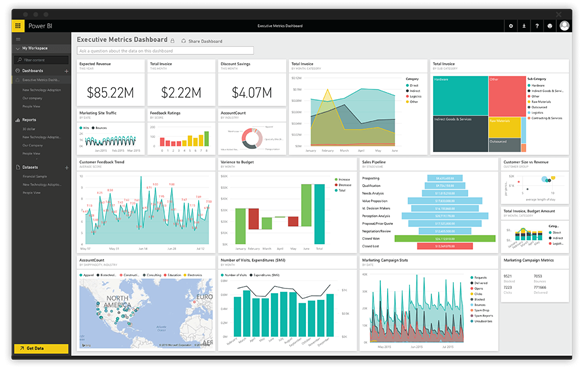The width and height of the screenshot is (587, 367).
Task: Add a new dataset with plus icon
Action: (66, 168)
